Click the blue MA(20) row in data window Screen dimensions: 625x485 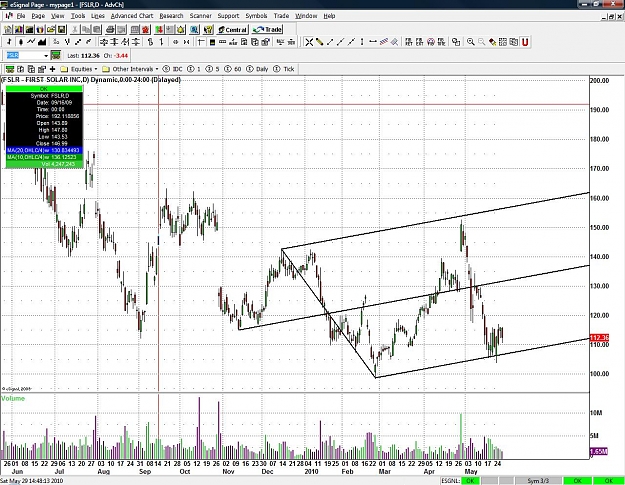pos(44,150)
